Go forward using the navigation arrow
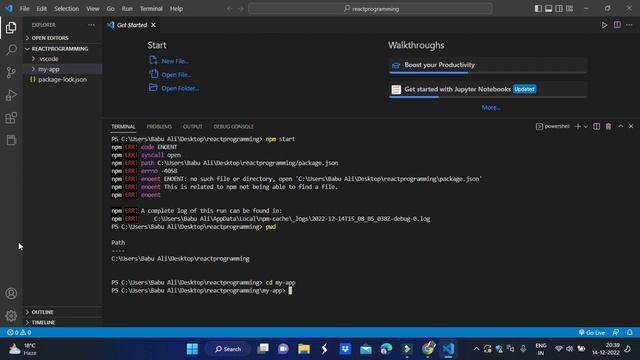 [x=241, y=9]
